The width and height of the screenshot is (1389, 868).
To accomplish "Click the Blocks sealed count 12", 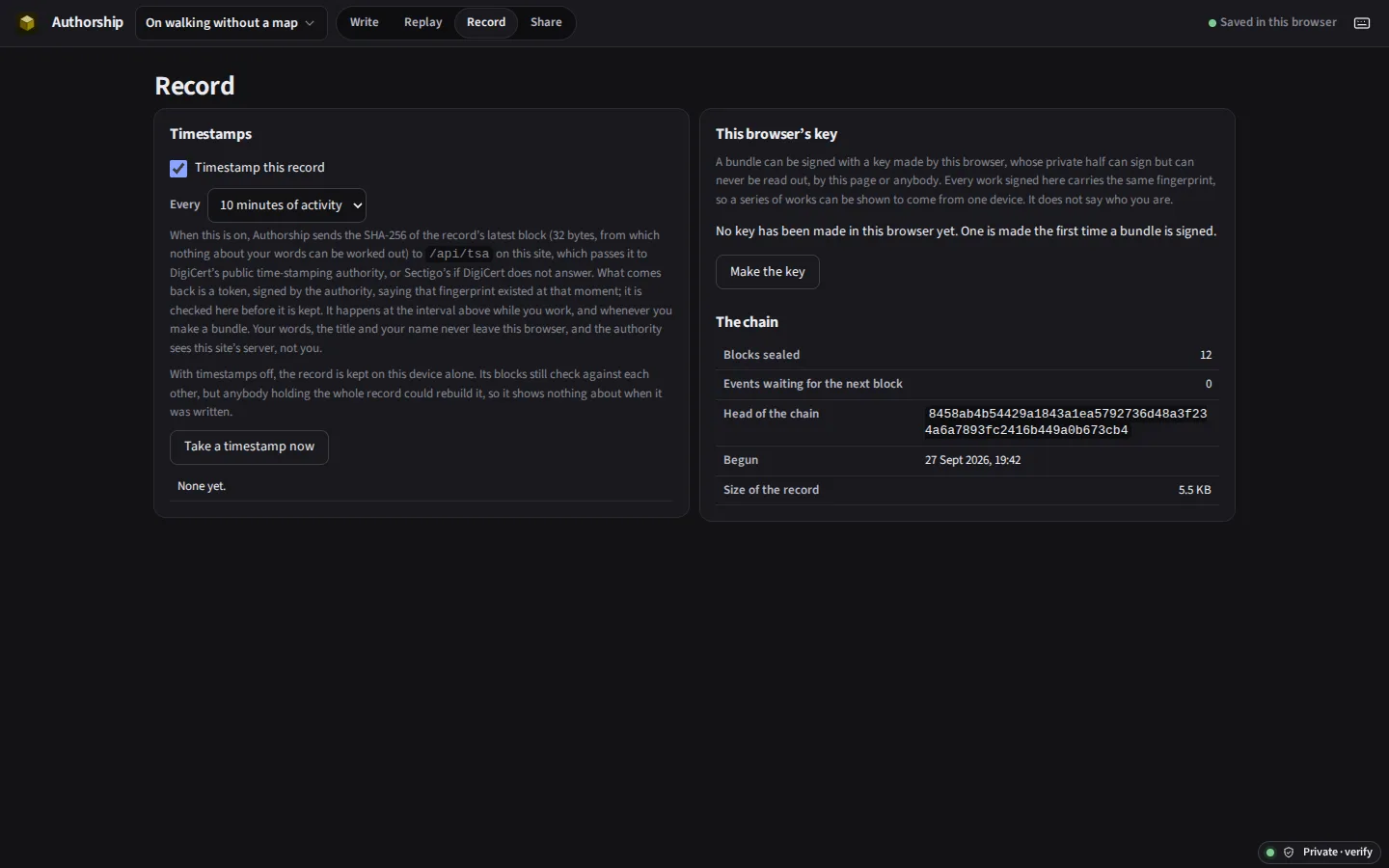I will click(x=1206, y=355).
